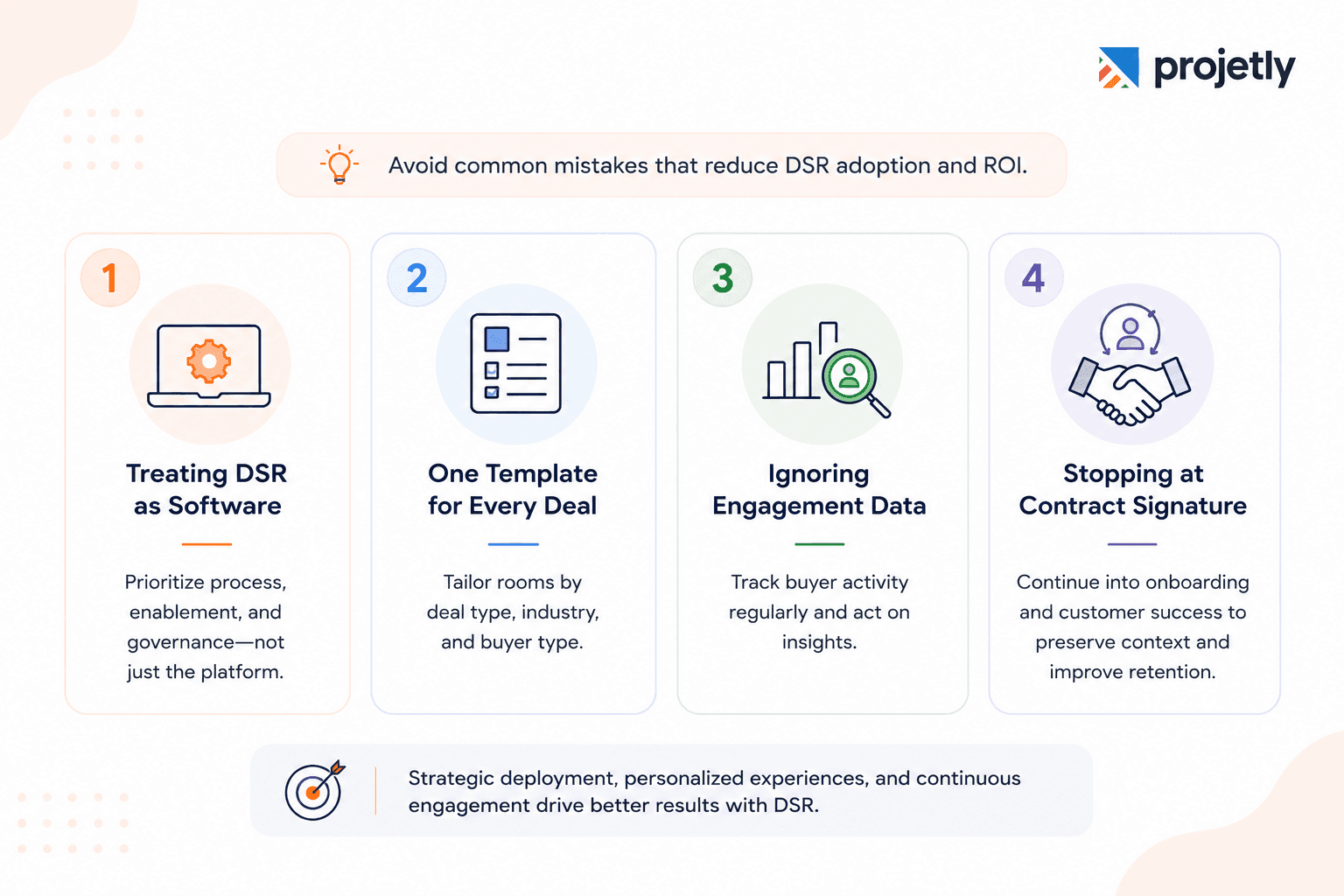Click the 'Avoid common mistakes' banner text

pyautogui.click(x=708, y=165)
